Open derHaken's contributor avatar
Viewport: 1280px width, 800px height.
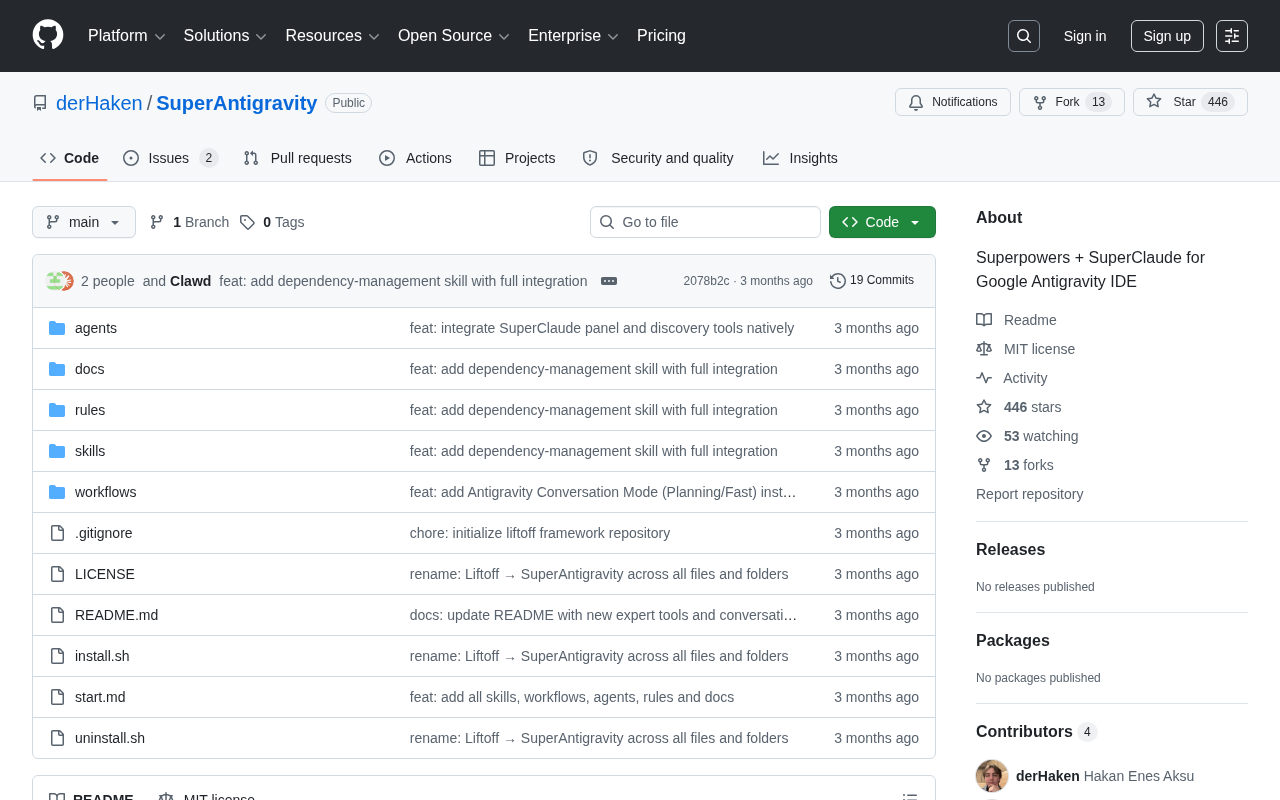[992, 776]
